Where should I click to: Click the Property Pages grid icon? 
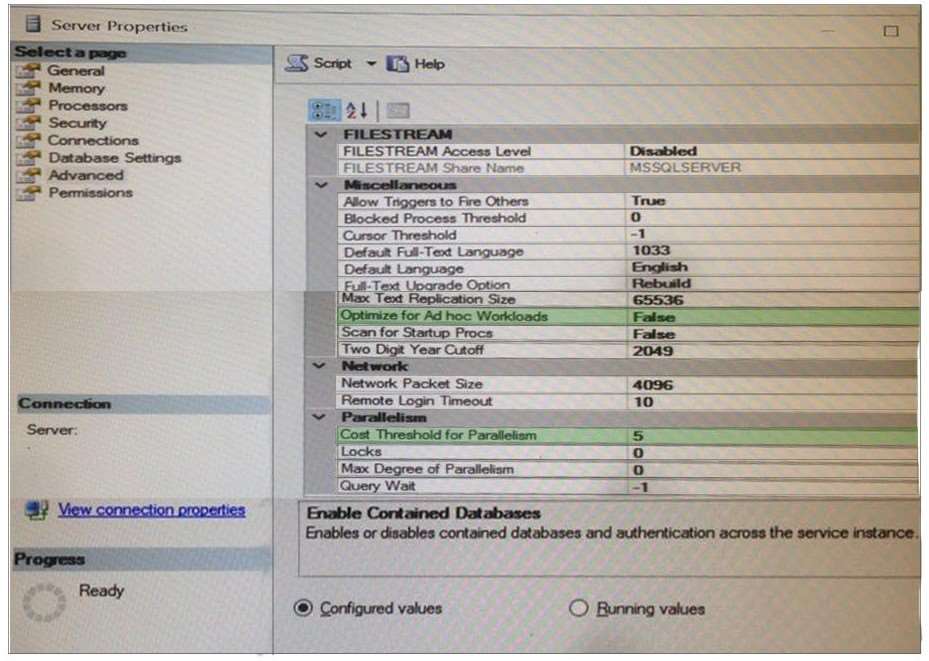click(398, 110)
